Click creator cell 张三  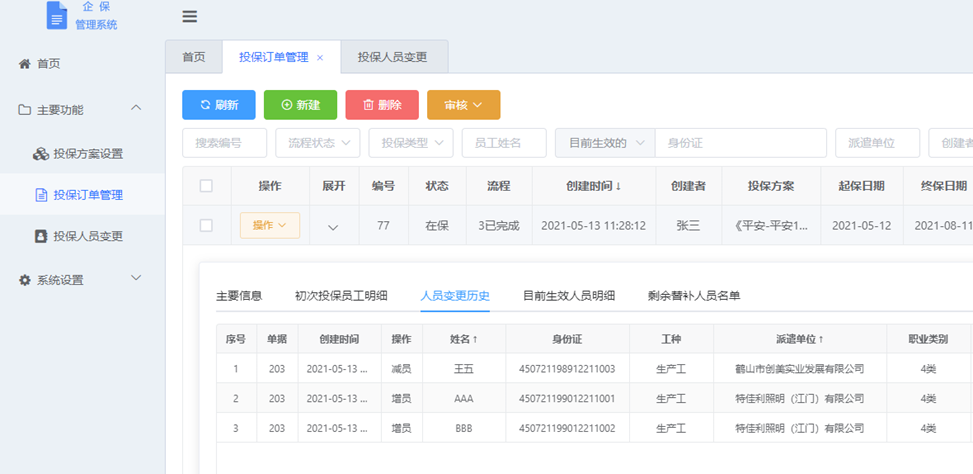(x=688, y=226)
